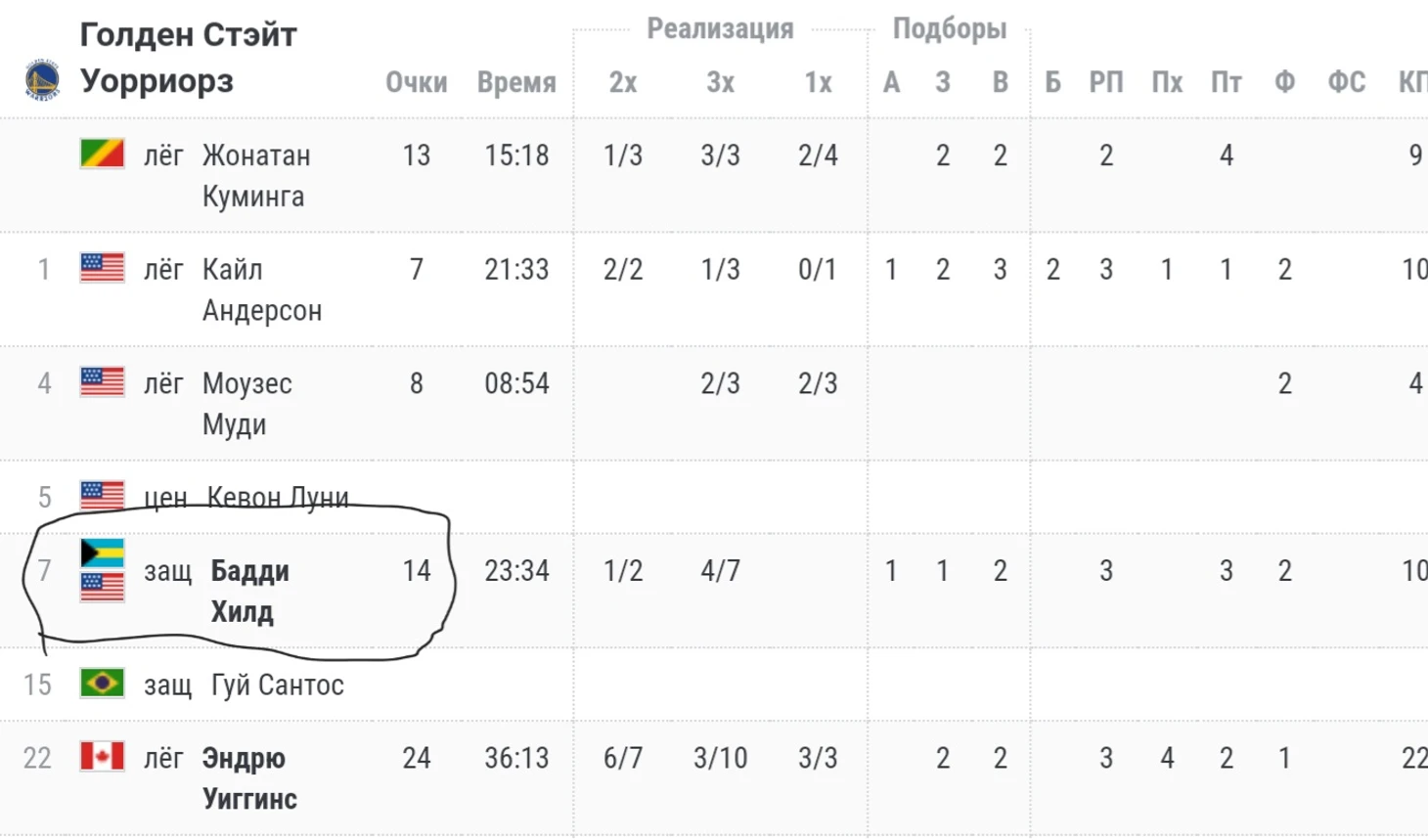
Task: Click the Brazil flag beside Гуй Сантос
Action: (102, 684)
